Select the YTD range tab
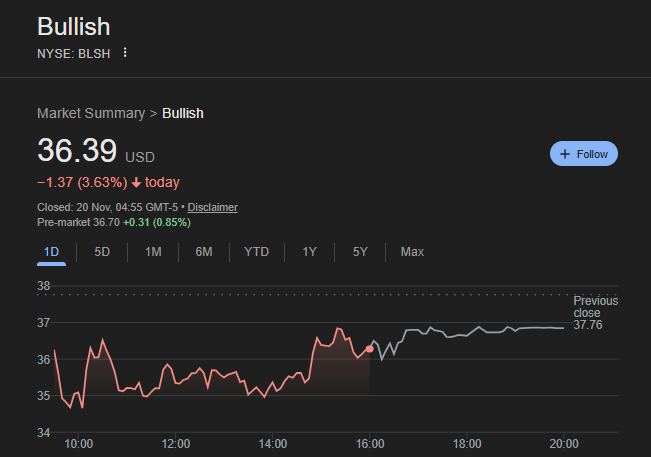This screenshot has height=457, width=651. 257,252
